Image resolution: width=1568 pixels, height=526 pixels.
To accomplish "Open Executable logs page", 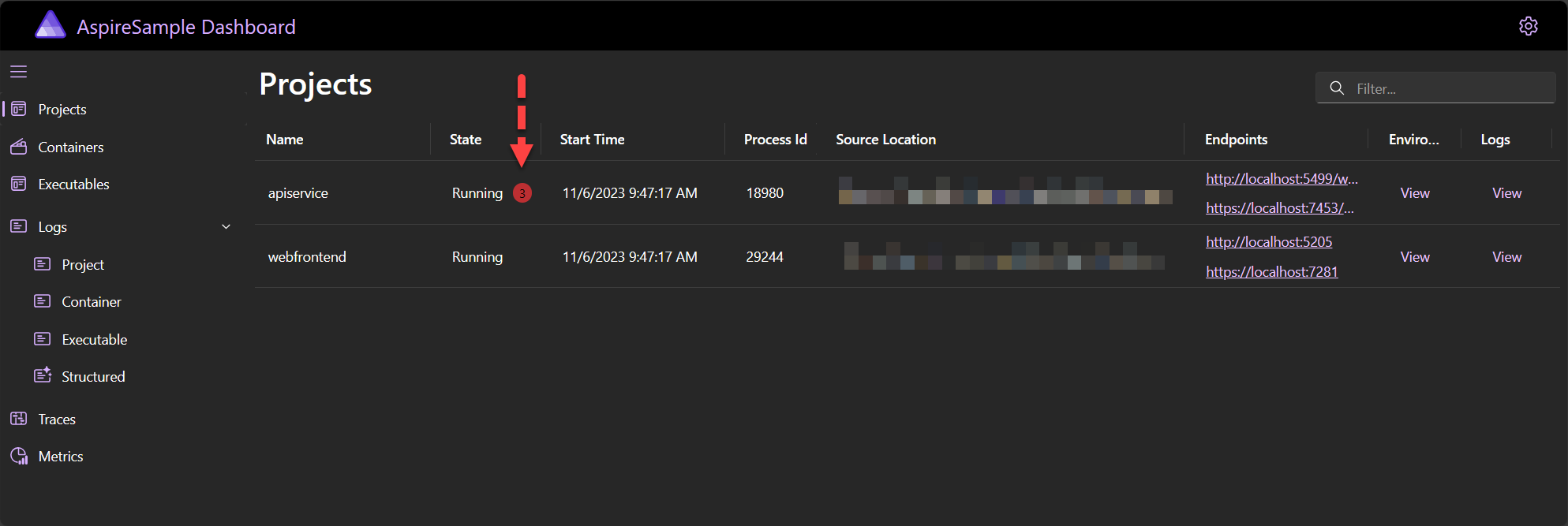I will point(95,340).
